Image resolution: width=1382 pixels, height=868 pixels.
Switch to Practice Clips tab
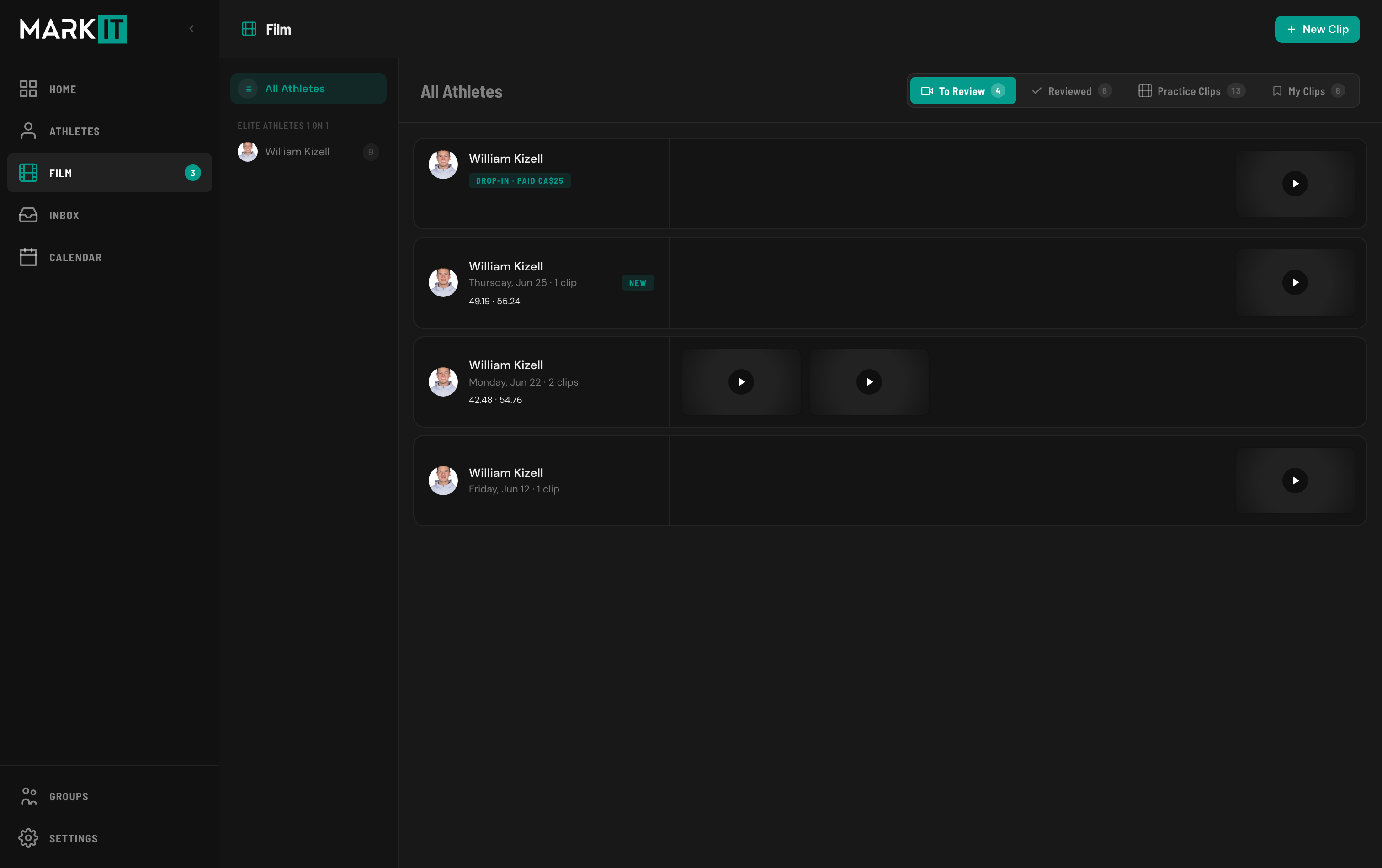click(1191, 90)
